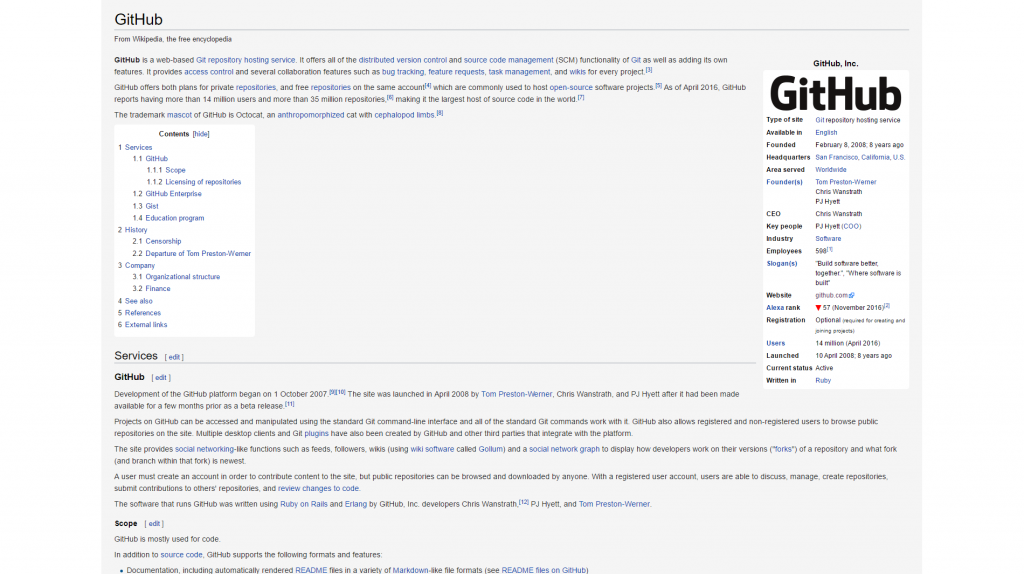Select Company in the contents list

pyautogui.click(x=140, y=266)
